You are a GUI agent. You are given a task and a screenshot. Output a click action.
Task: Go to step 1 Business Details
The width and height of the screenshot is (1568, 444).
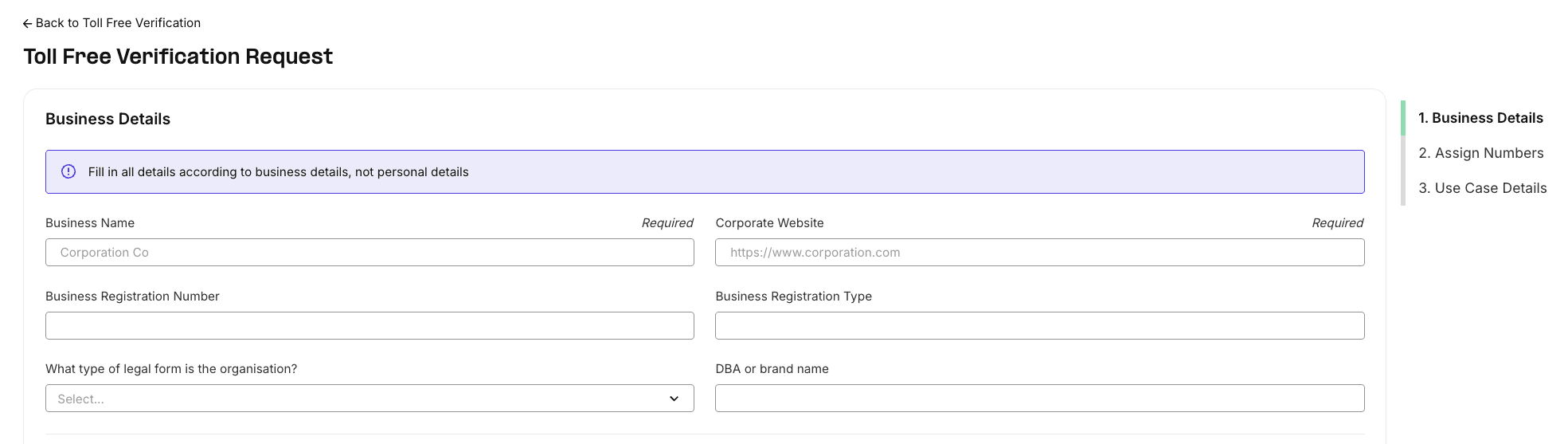pos(1480,118)
